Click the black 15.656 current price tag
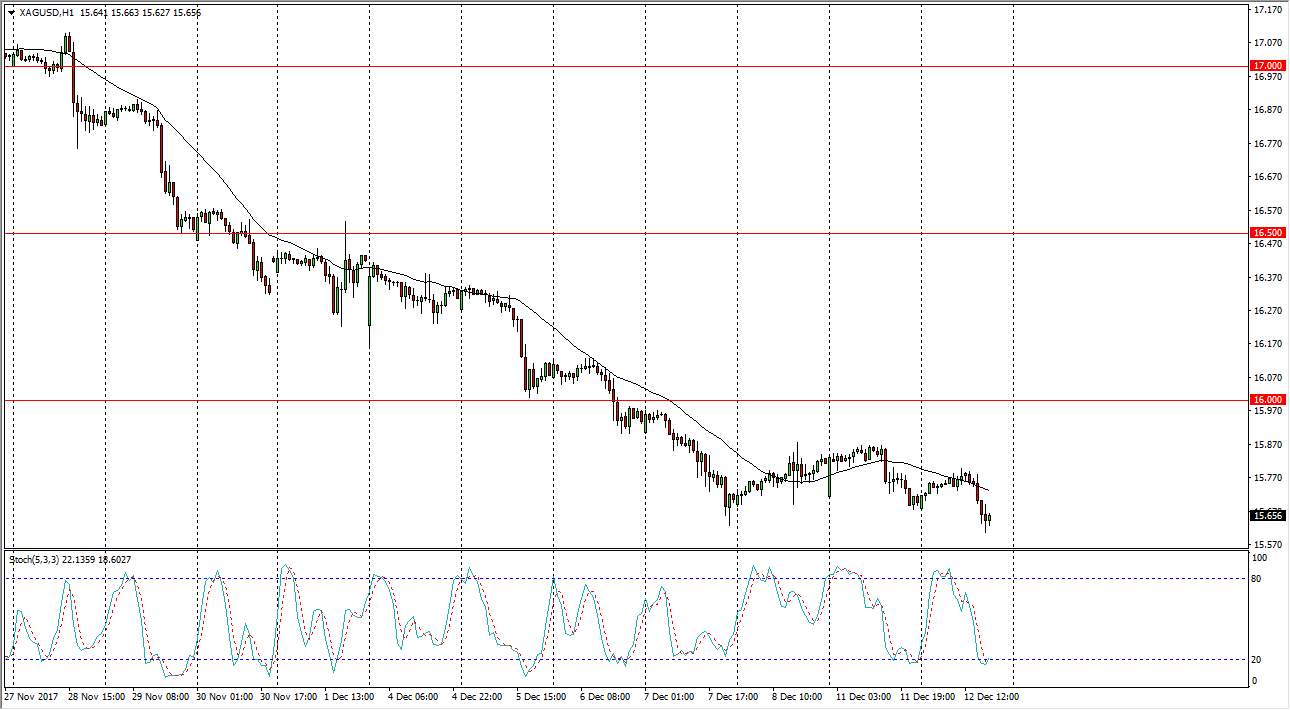The width and height of the screenshot is (1290, 710). 1267,516
